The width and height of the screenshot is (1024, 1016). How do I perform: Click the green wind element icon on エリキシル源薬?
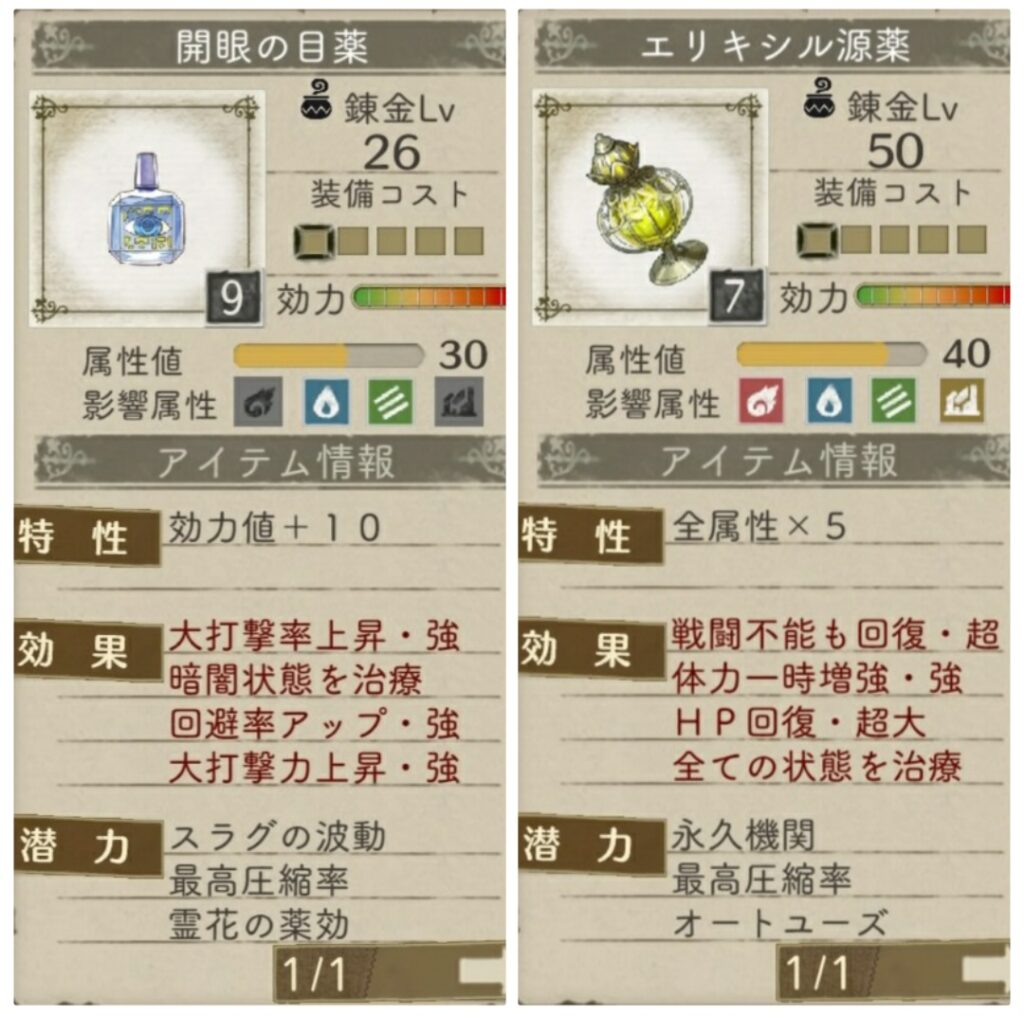tap(893, 400)
